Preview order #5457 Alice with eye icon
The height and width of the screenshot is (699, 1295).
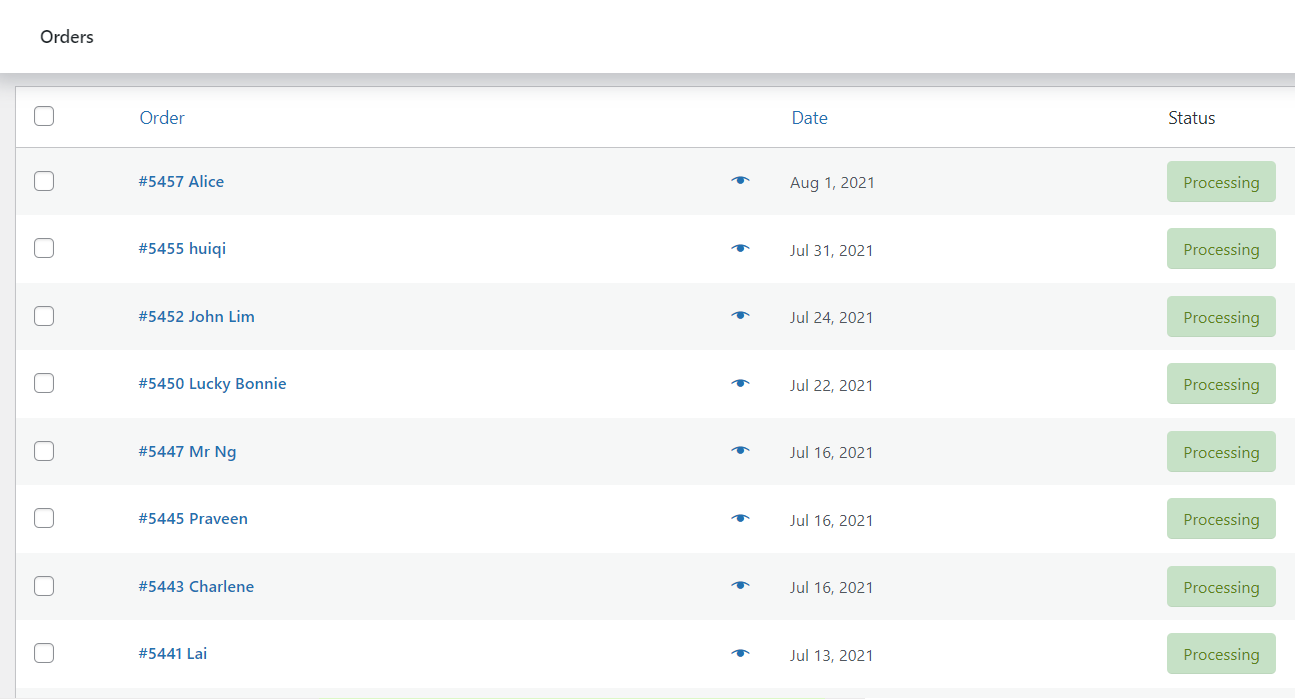740,181
